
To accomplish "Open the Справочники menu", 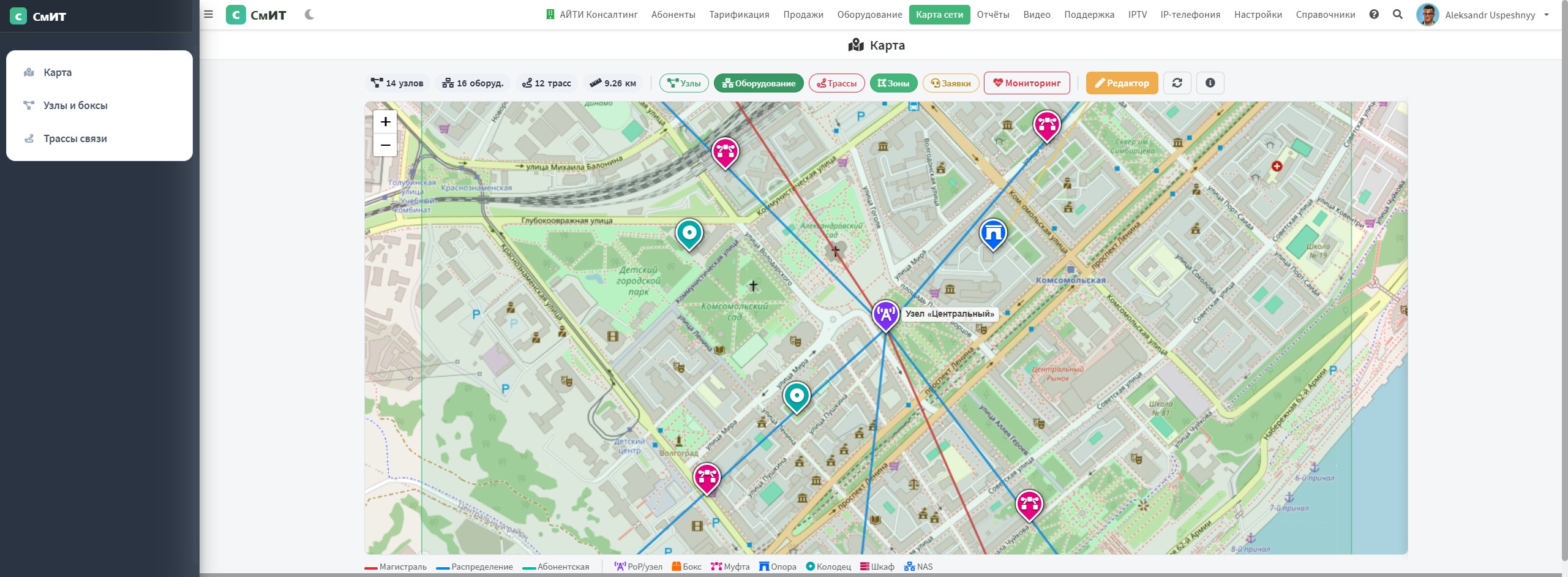I will [x=1325, y=15].
